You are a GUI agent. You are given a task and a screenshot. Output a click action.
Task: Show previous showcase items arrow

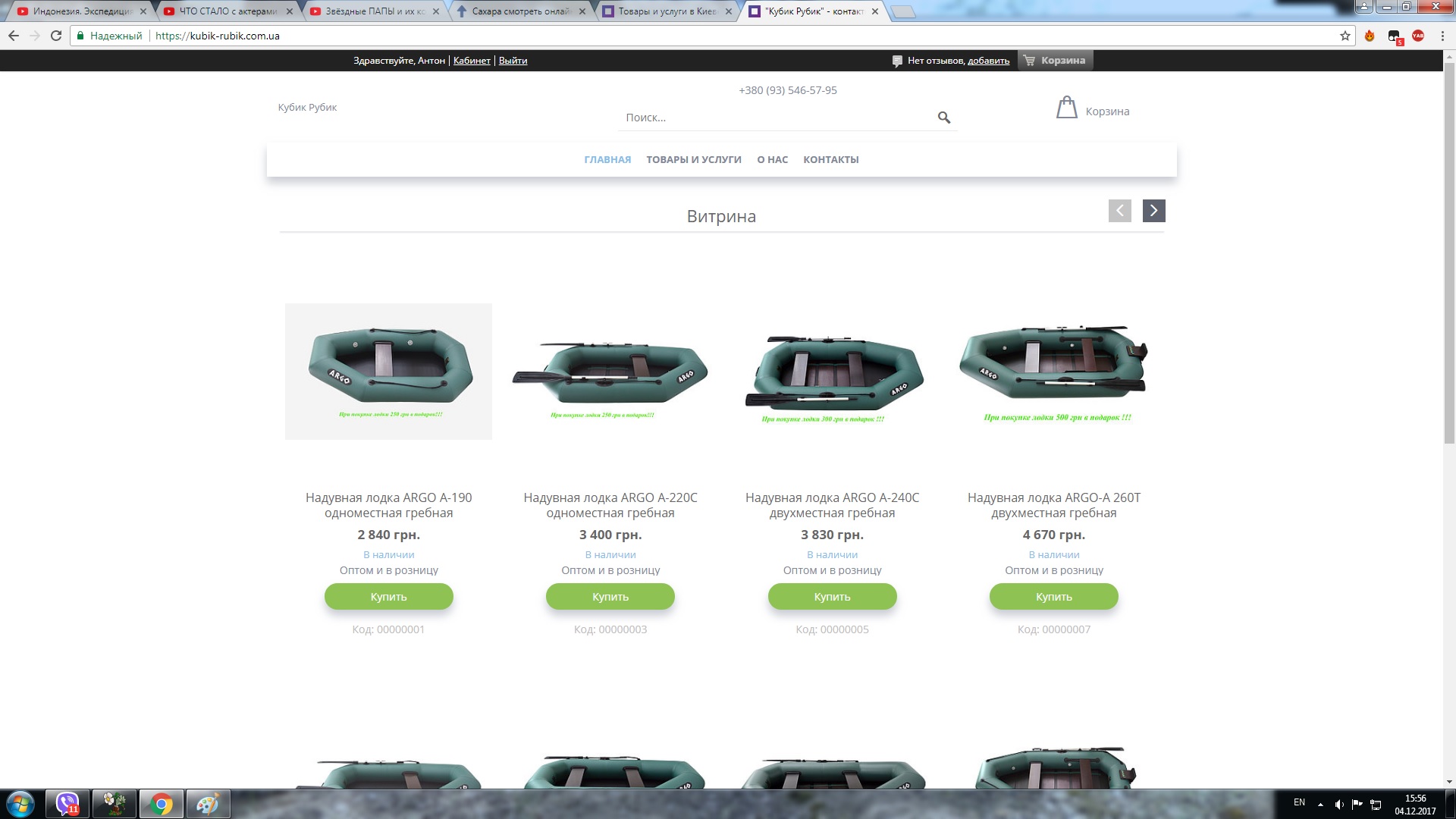click(x=1120, y=211)
